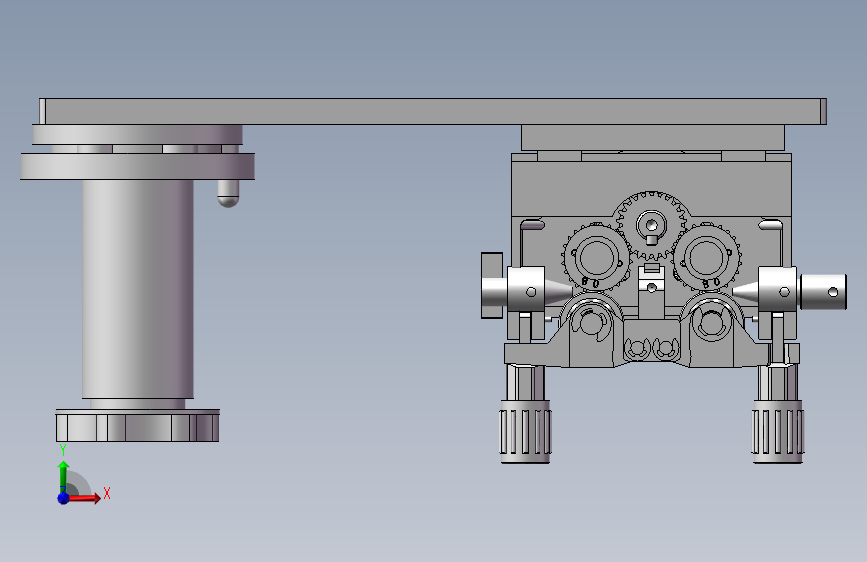The height and width of the screenshot is (562, 867).
Task: Click the green Y axis of the triad
Action: click(63, 476)
